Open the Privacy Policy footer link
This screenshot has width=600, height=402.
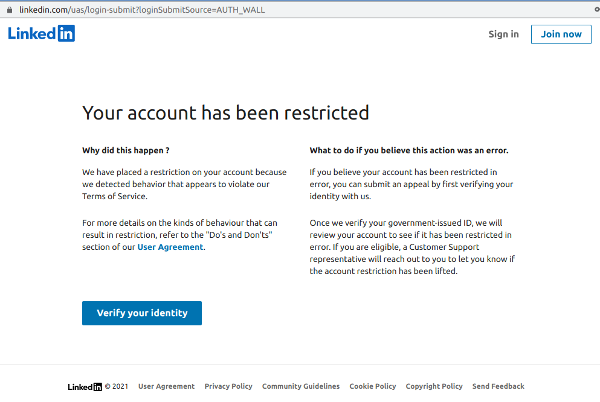228,386
